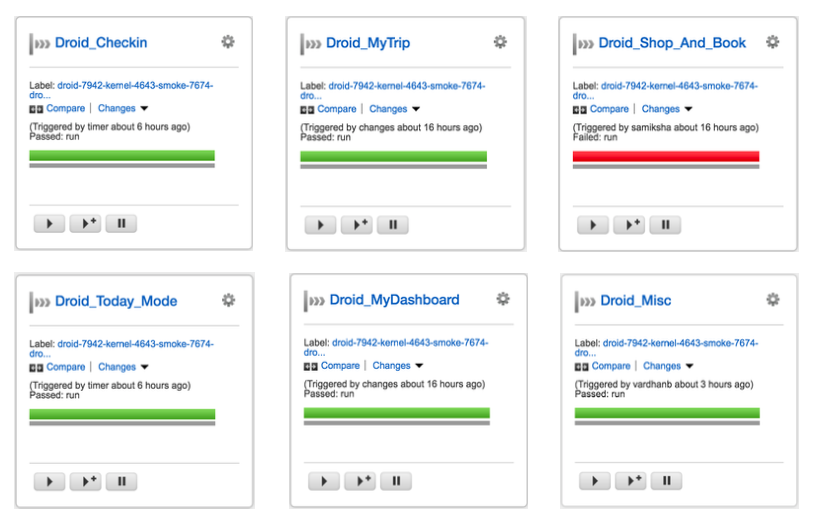Open the Droid_Today_Mode title link
Screen dimensions: 815x525
tap(116, 301)
